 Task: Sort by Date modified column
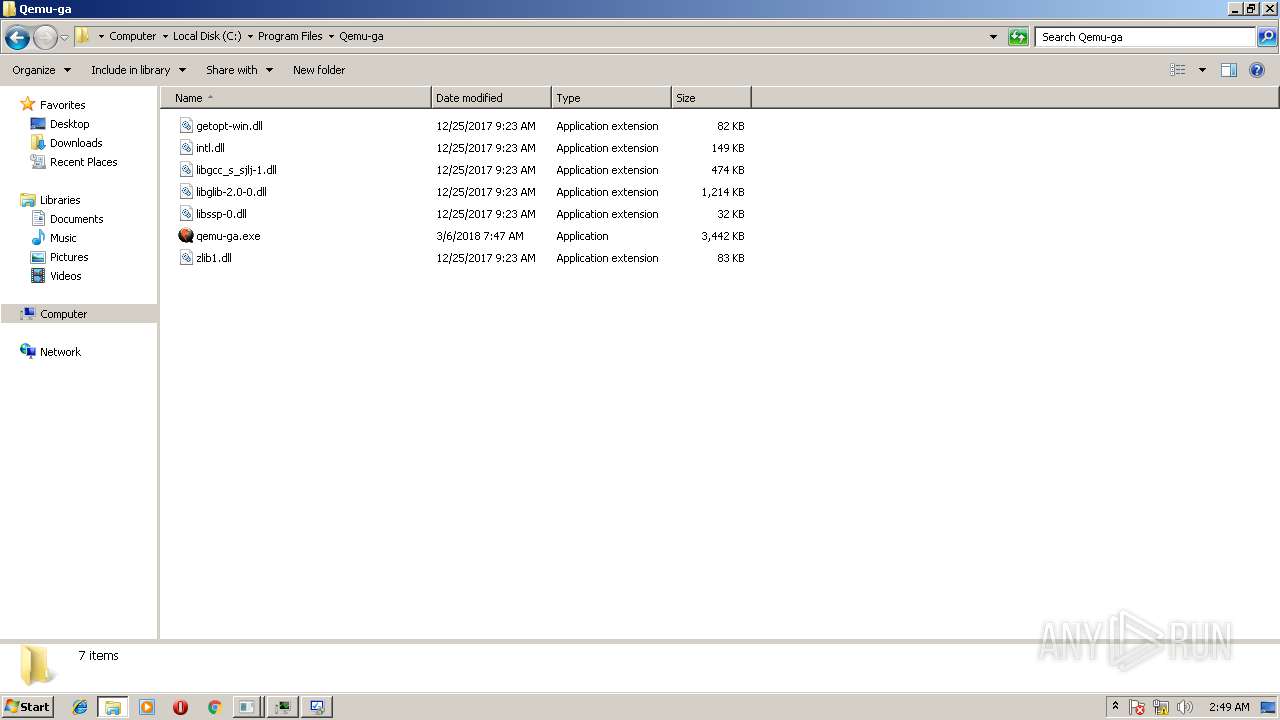[x=491, y=98]
